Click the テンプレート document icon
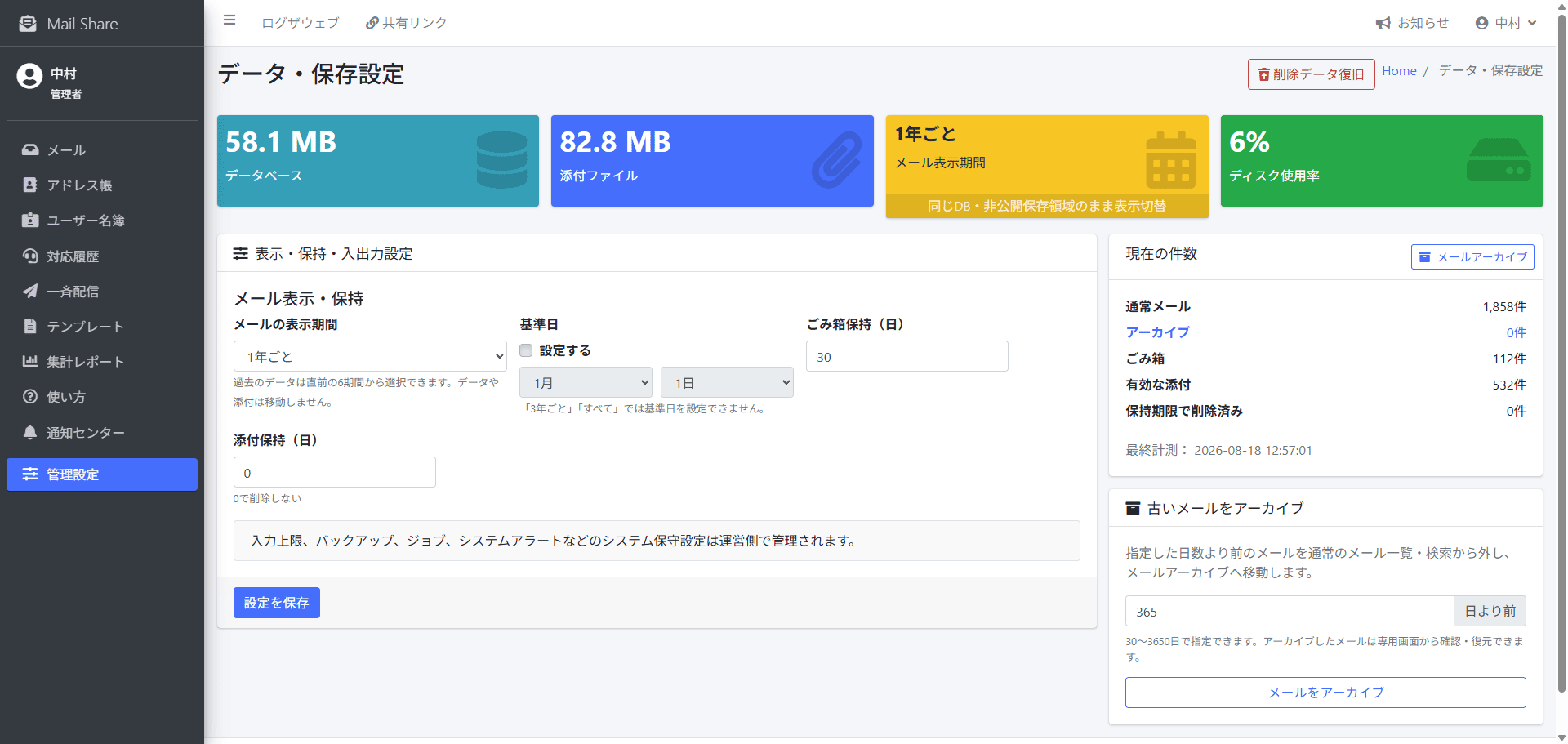The image size is (1568, 744). (x=30, y=326)
